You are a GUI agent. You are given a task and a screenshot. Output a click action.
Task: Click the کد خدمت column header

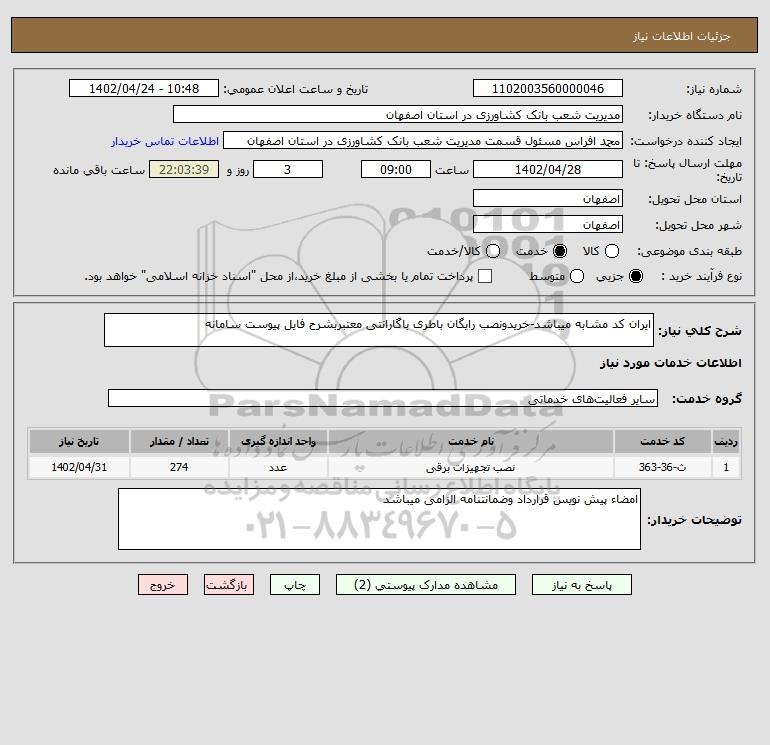click(x=662, y=441)
